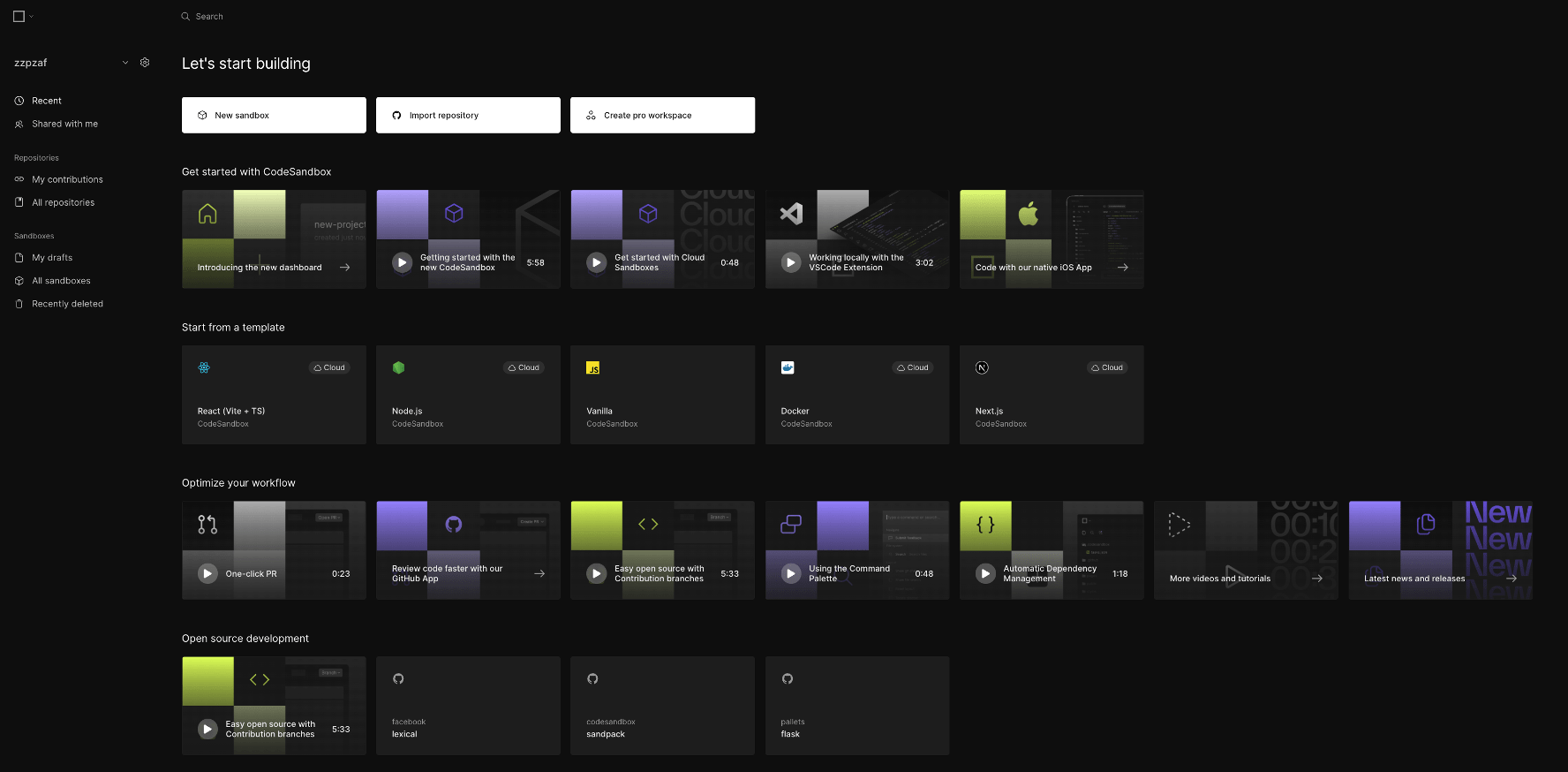Click the Import repository button
This screenshot has height=772, width=1568.
pos(468,115)
